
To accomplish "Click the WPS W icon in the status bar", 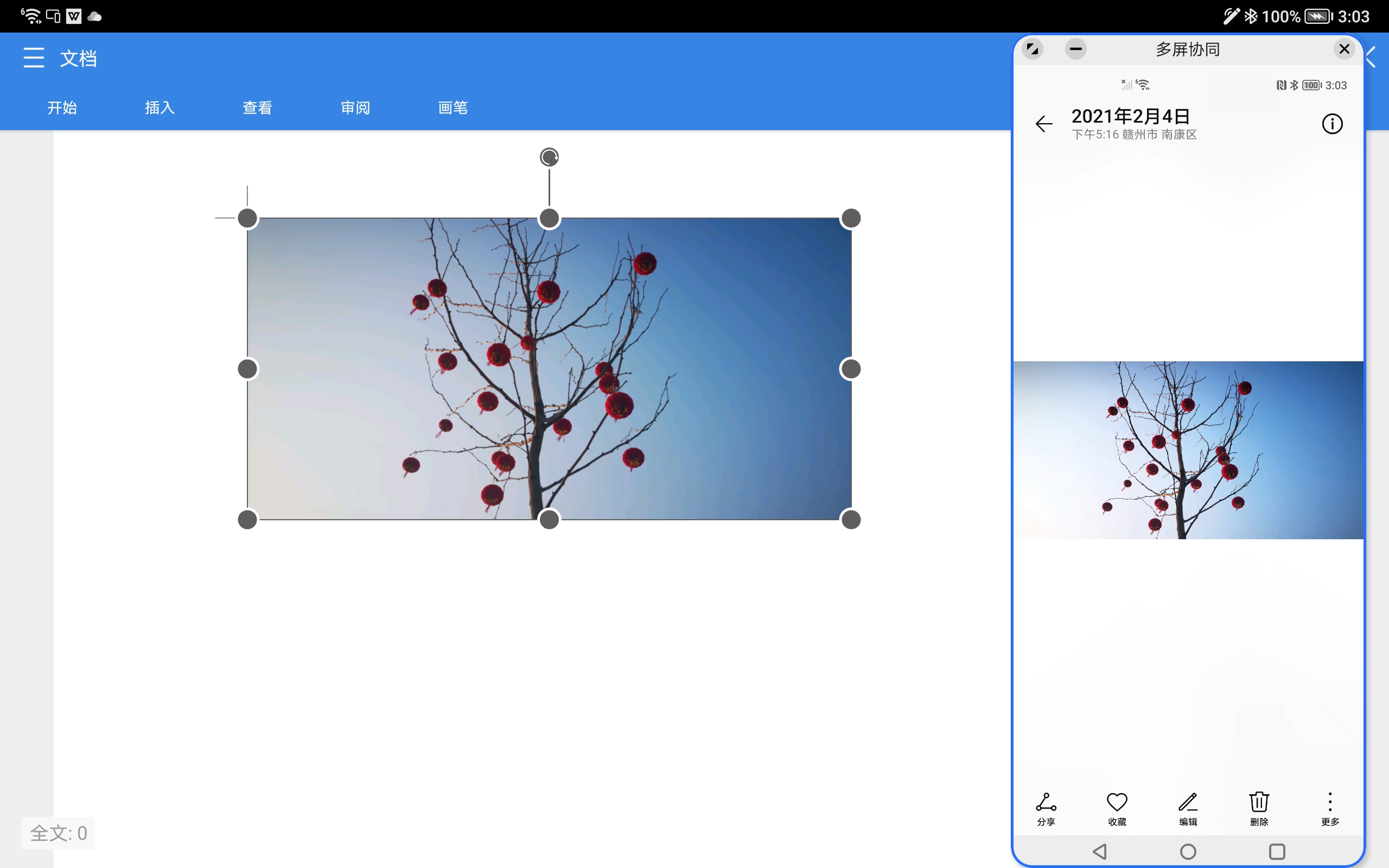I will click(74, 16).
